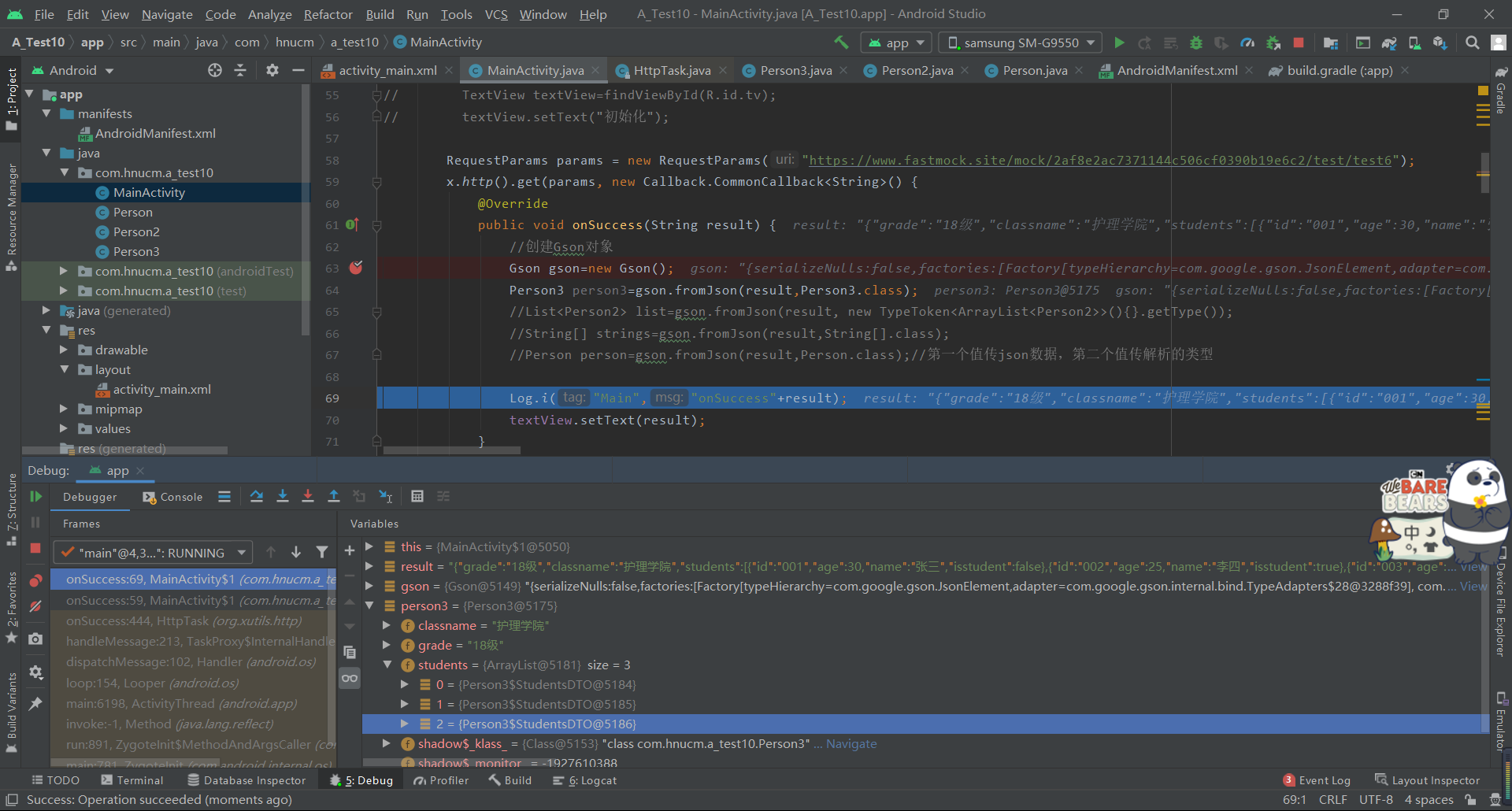Open the Terminal tool window button
The image size is (1512, 811).
[x=132, y=780]
